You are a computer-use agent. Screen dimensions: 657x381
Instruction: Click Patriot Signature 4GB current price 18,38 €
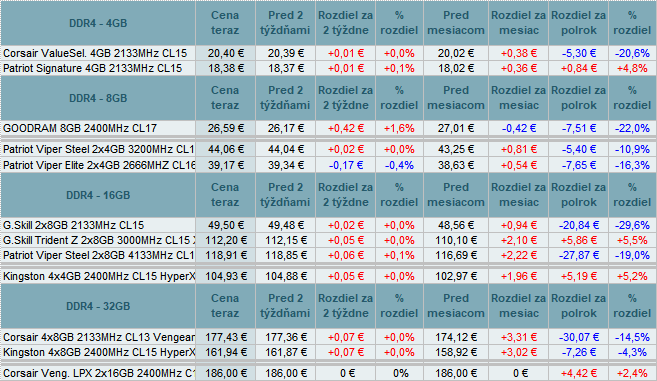(x=225, y=68)
